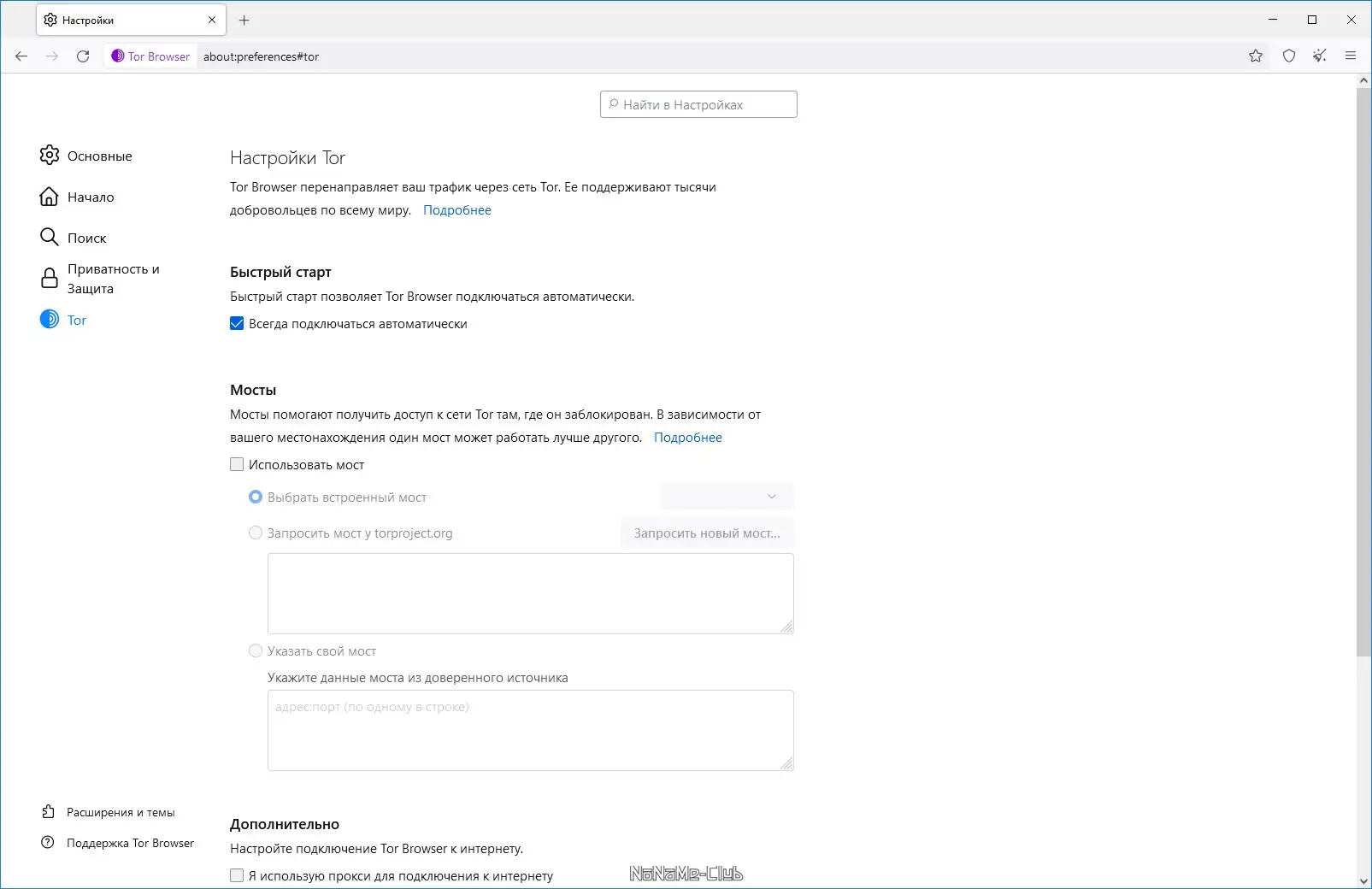
Task: Click the Найти в Настройках search field
Action: click(x=698, y=104)
